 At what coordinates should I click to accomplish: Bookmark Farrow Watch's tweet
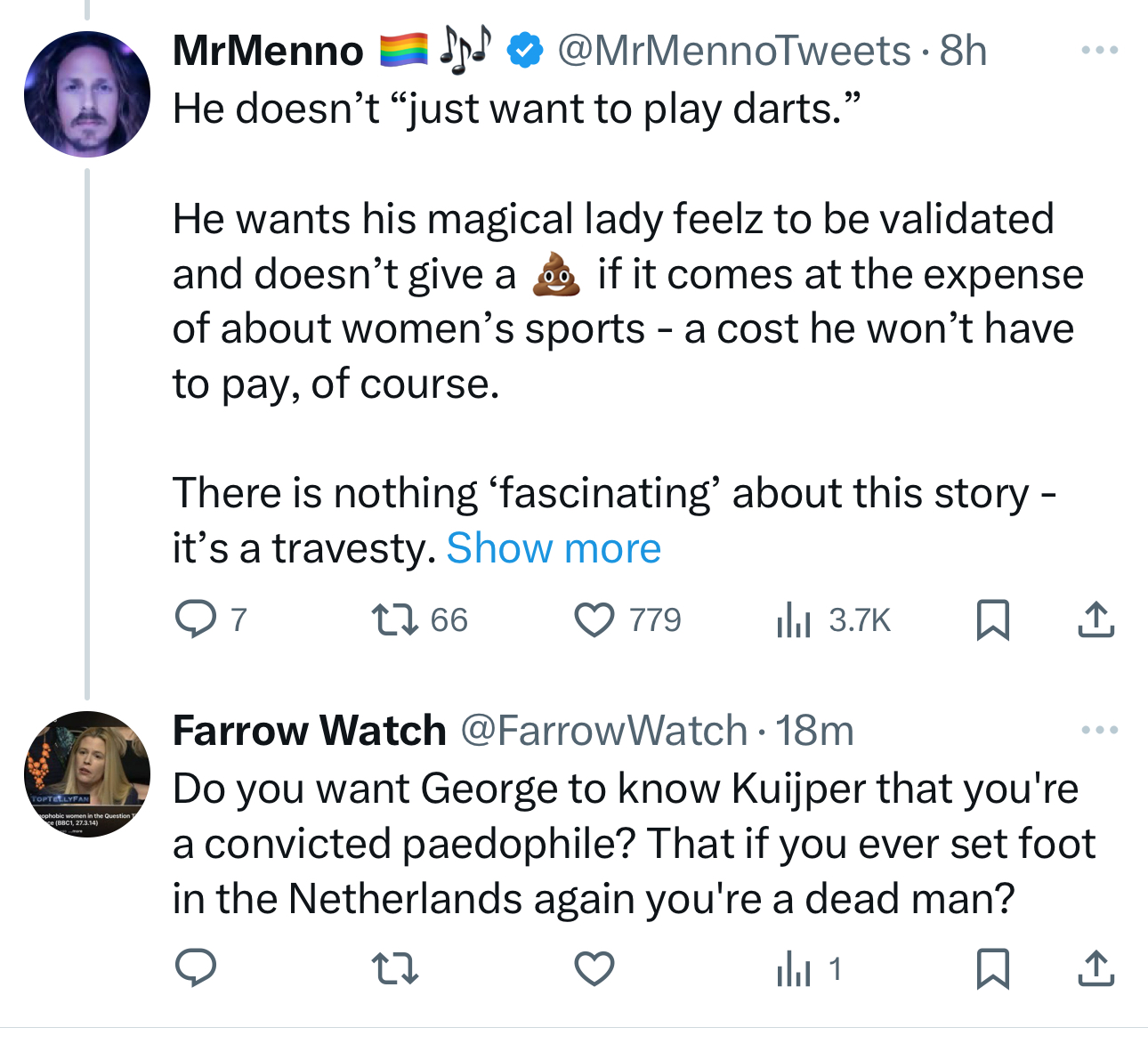tap(992, 968)
